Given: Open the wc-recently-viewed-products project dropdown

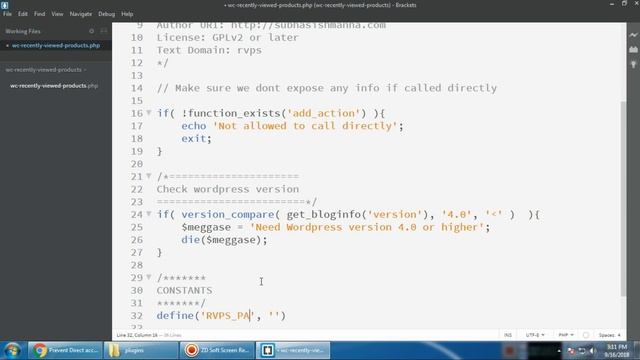Looking at the screenshot, I should pyautogui.click(x=46, y=70).
